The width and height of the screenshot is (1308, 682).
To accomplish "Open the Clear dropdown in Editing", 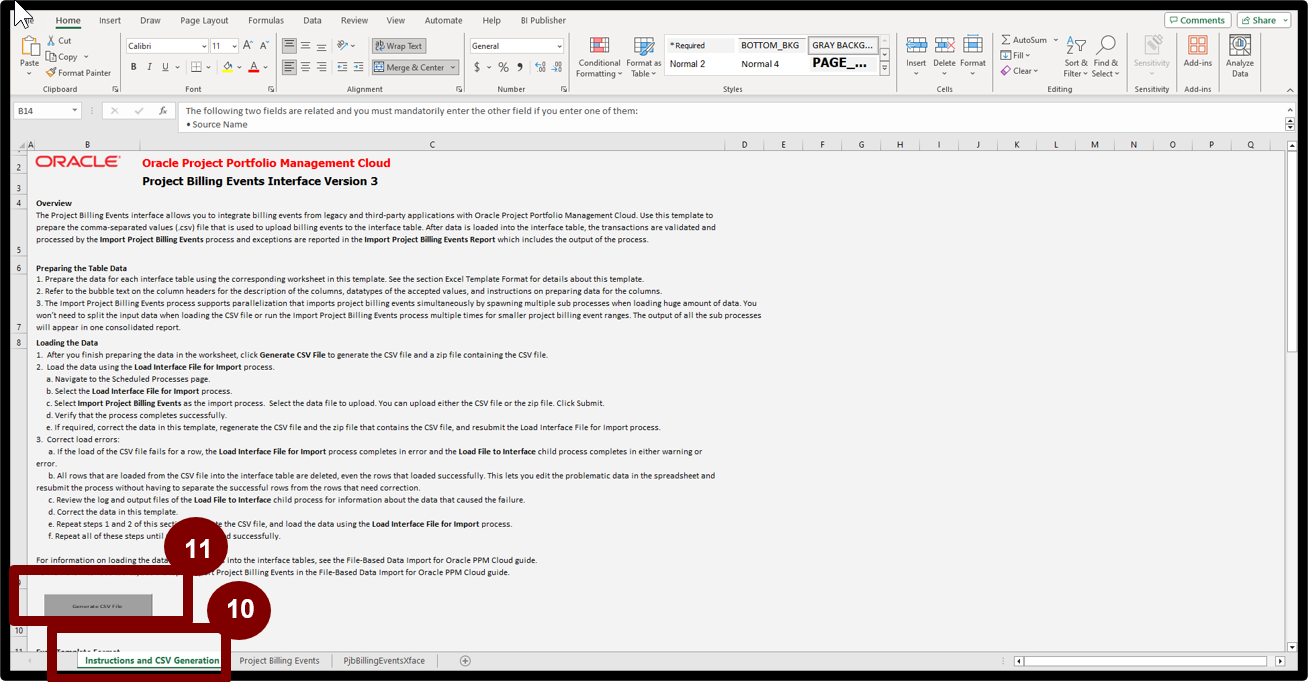I will point(1019,71).
